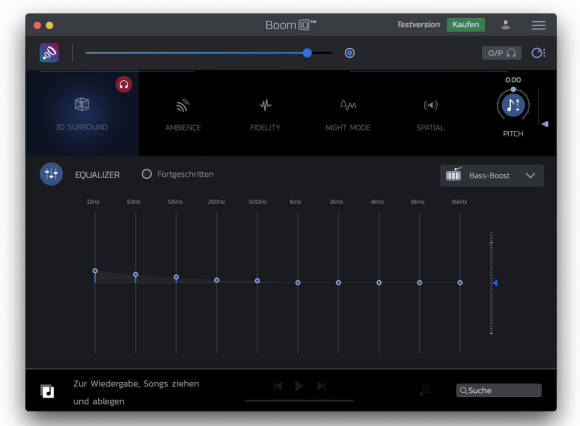The height and width of the screenshot is (426, 580).
Task: Click the green Kaufen button
Action: 466,25
